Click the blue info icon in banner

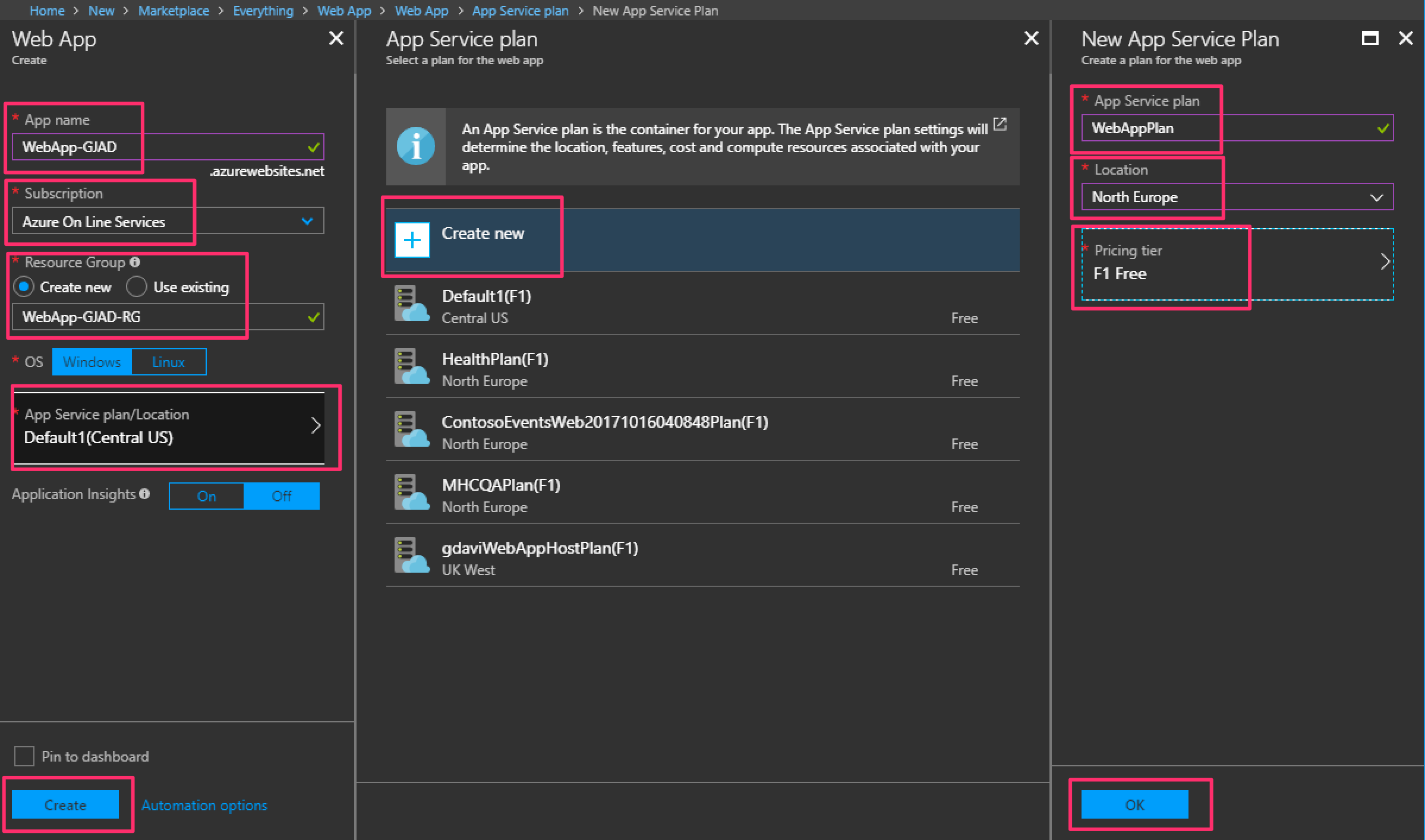(415, 146)
